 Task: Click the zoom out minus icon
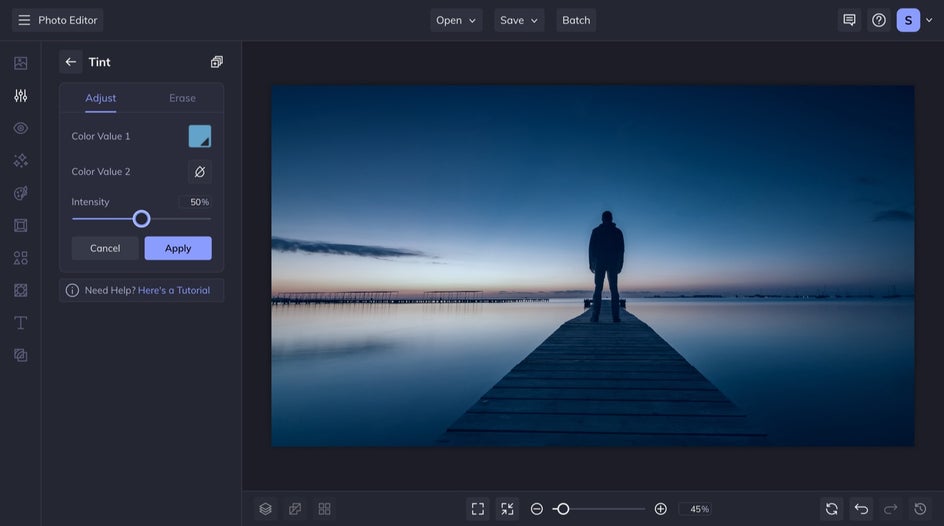pyautogui.click(x=537, y=509)
